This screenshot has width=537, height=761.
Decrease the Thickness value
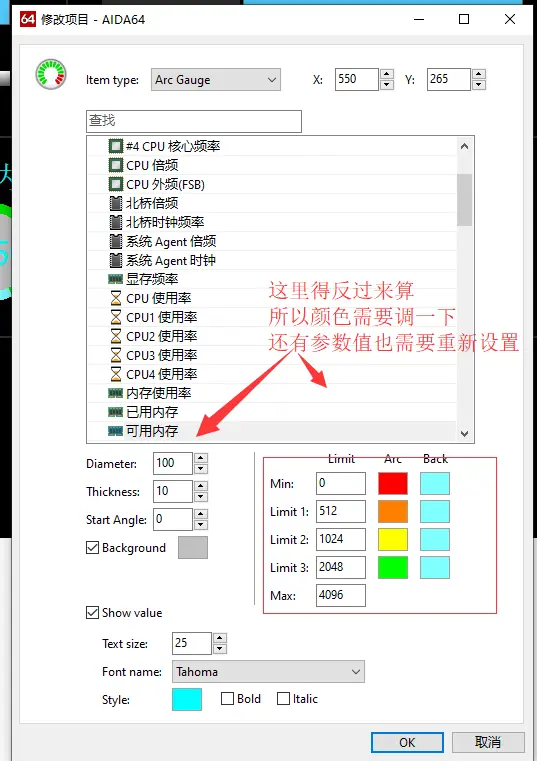201,496
